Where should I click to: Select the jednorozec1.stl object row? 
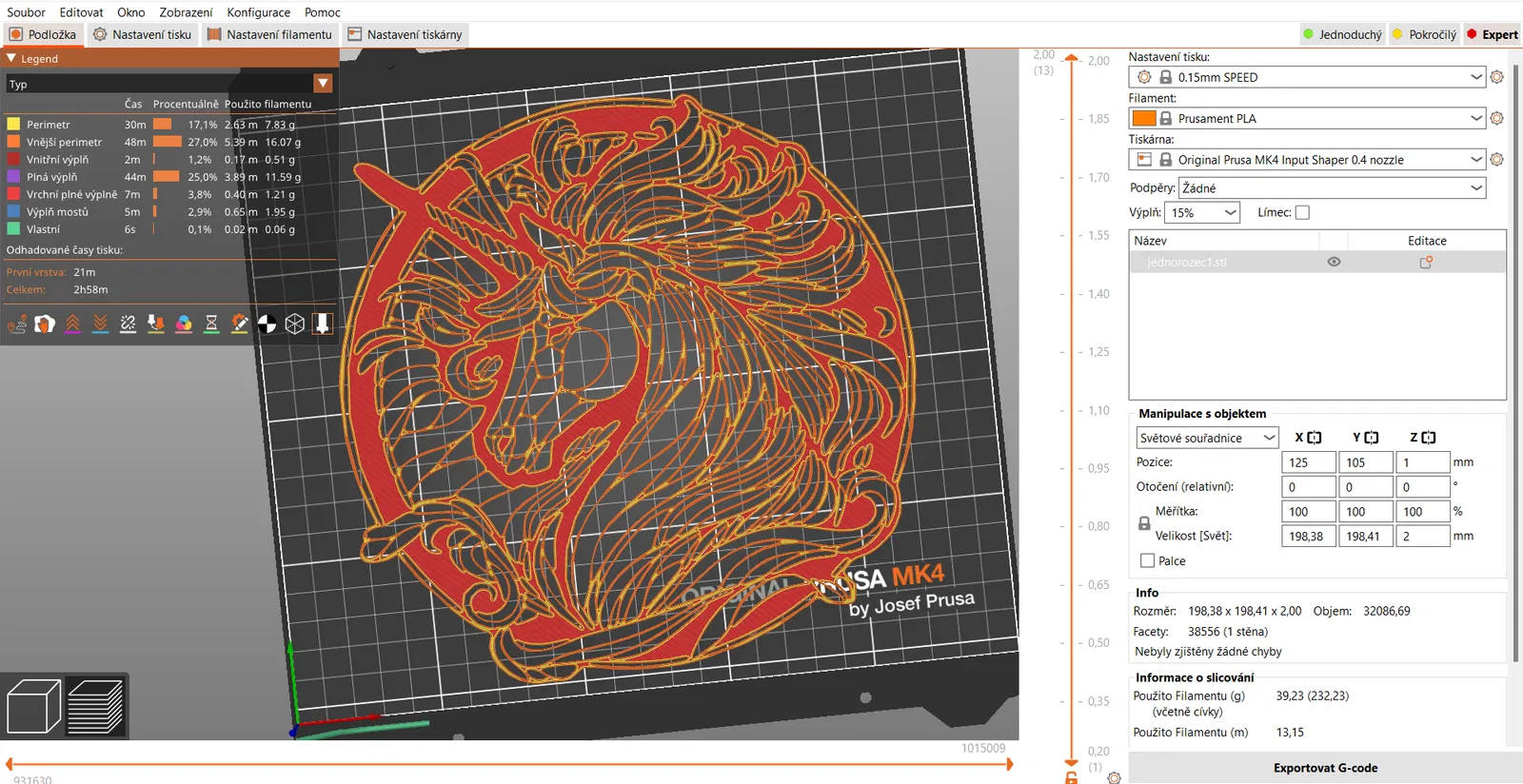coord(1317,262)
